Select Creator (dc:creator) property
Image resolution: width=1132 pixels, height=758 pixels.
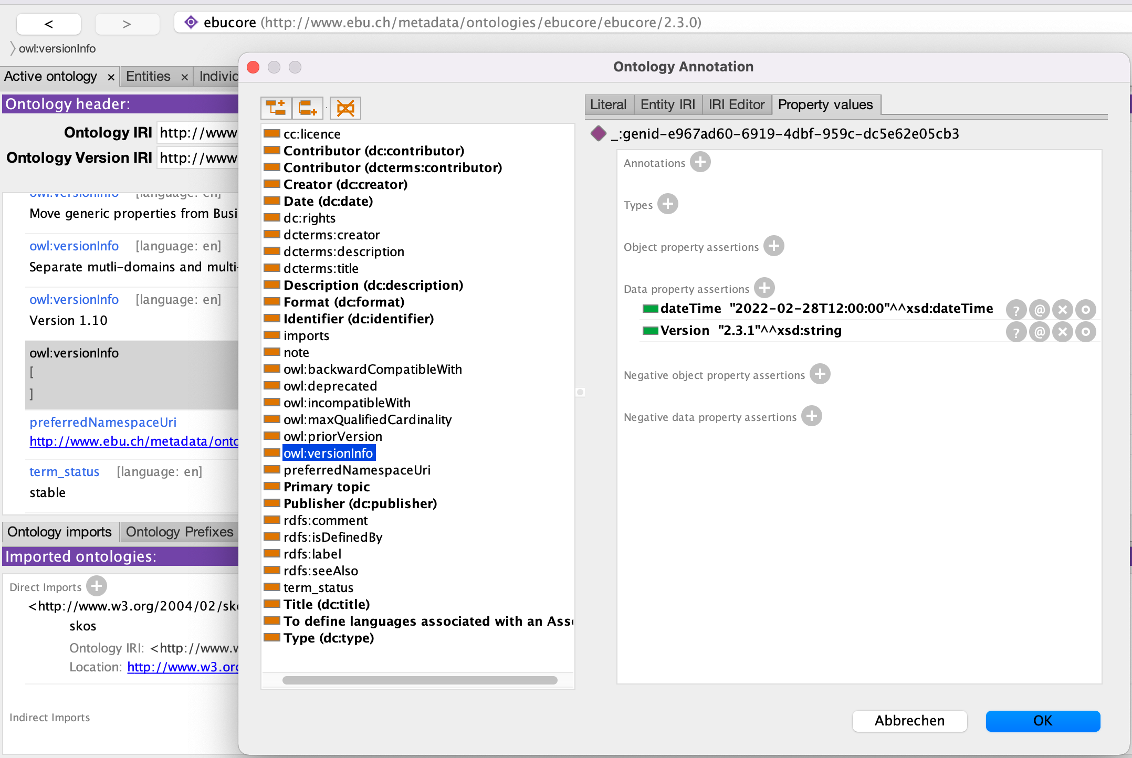coord(345,185)
